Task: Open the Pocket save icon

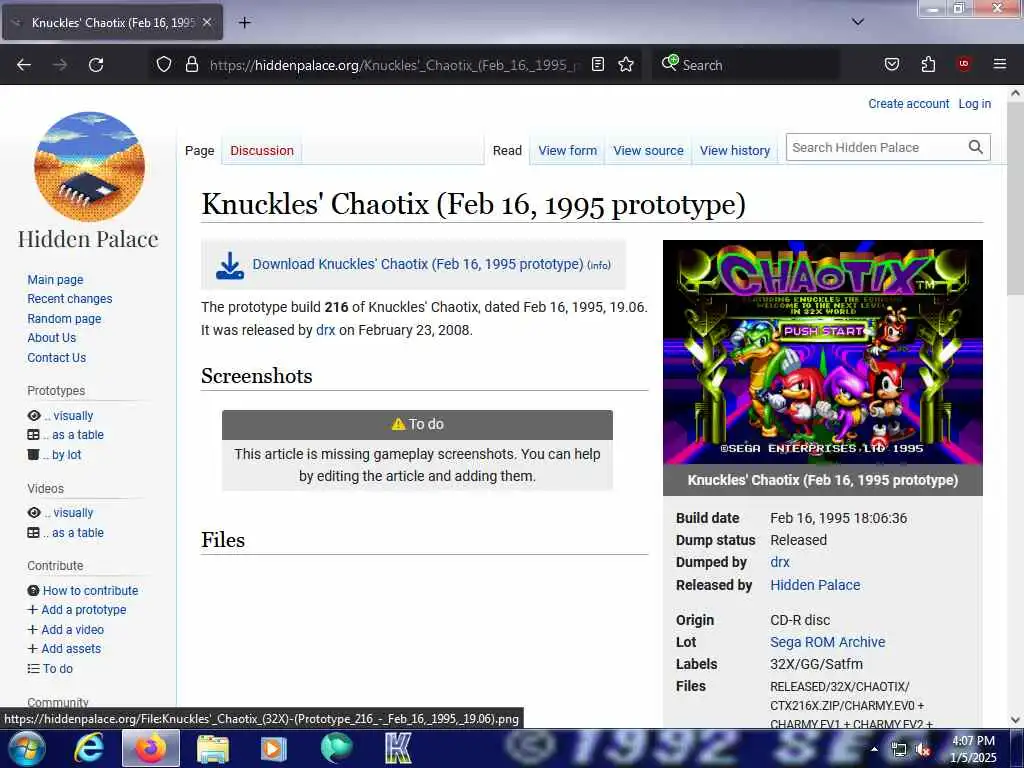Action: (x=891, y=64)
